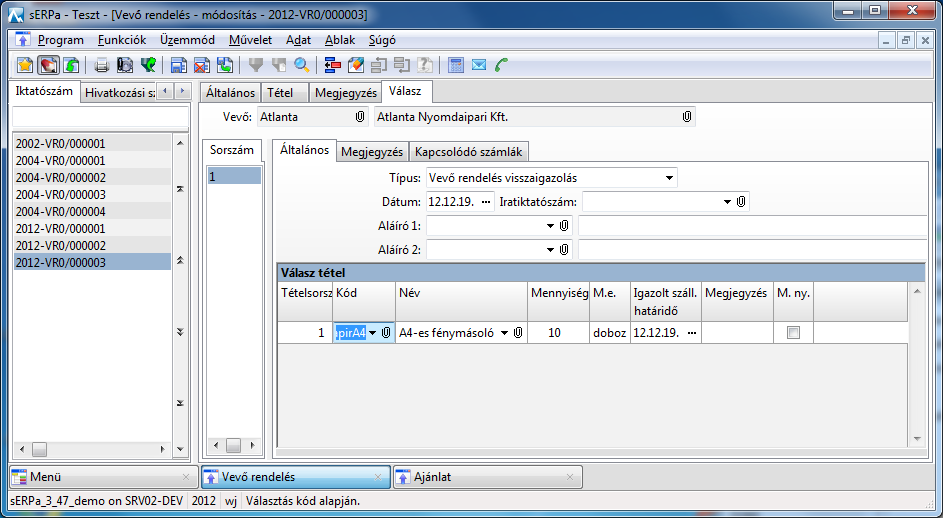Open the Művelet menu

250,40
